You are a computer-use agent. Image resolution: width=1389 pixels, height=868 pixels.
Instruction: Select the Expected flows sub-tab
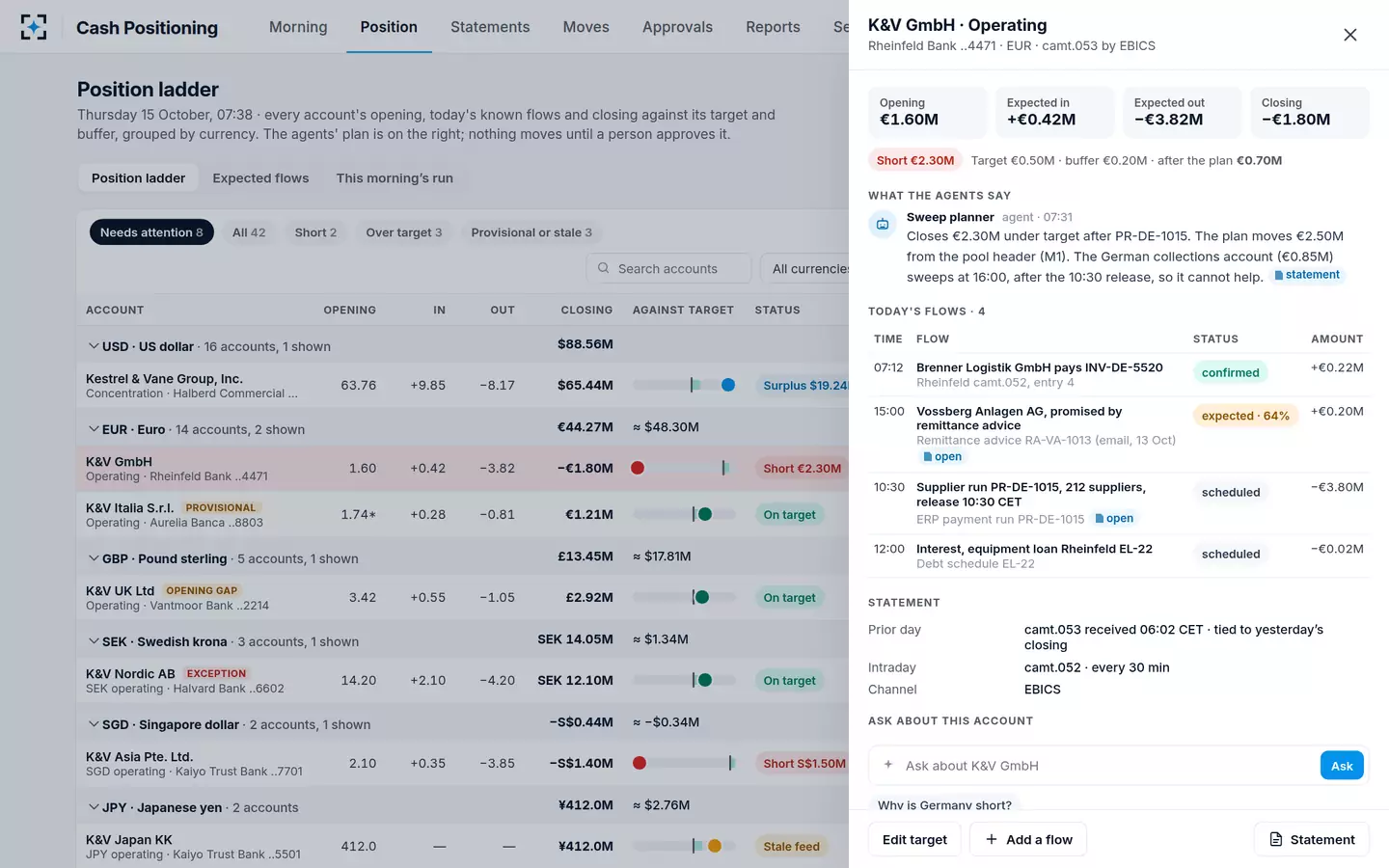pyautogui.click(x=260, y=177)
